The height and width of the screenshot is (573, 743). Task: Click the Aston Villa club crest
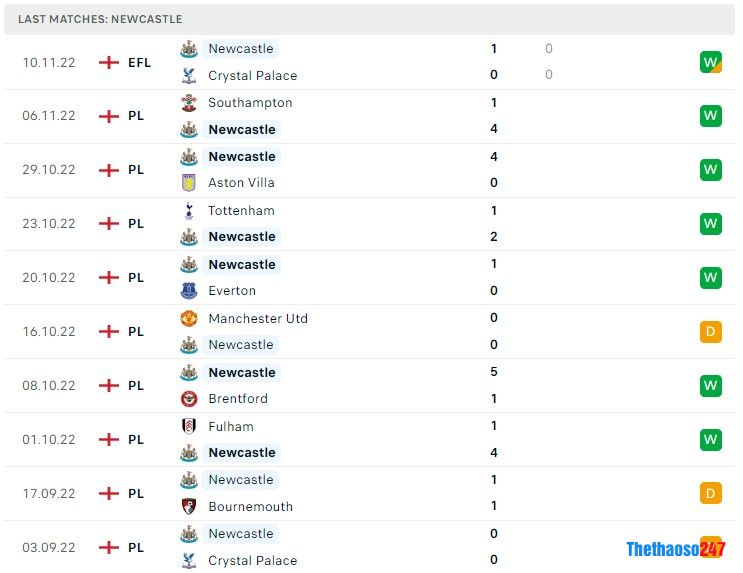(x=189, y=183)
